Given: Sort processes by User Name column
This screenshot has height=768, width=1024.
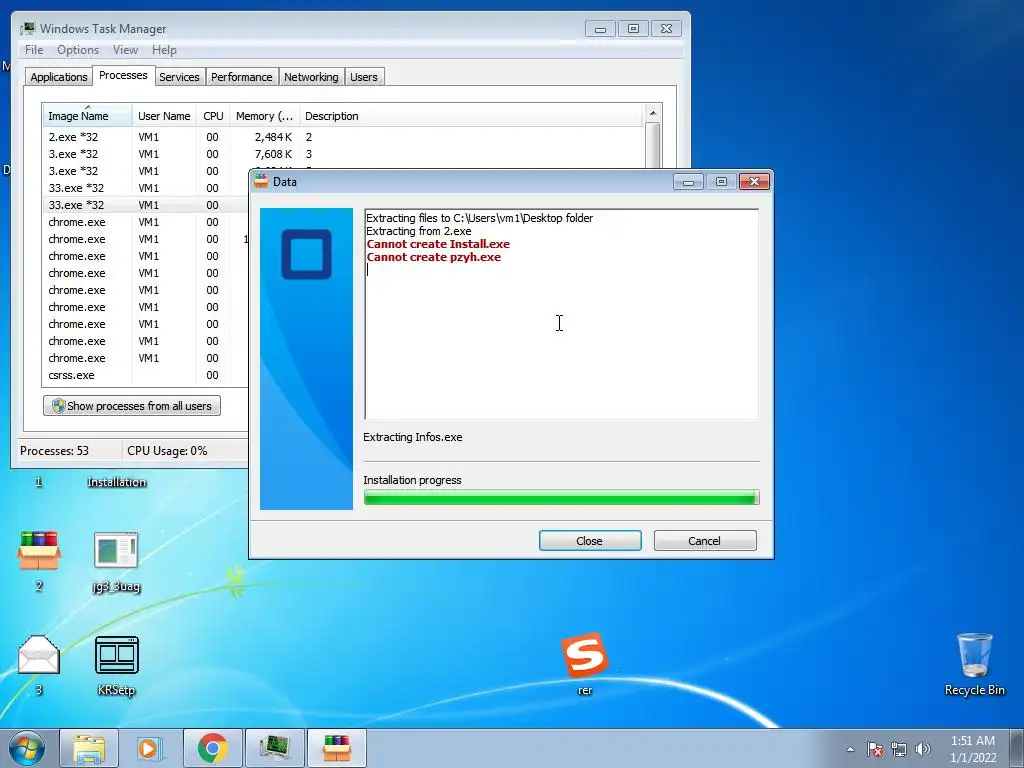Looking at the screenshot, I should tap(164, 116).
